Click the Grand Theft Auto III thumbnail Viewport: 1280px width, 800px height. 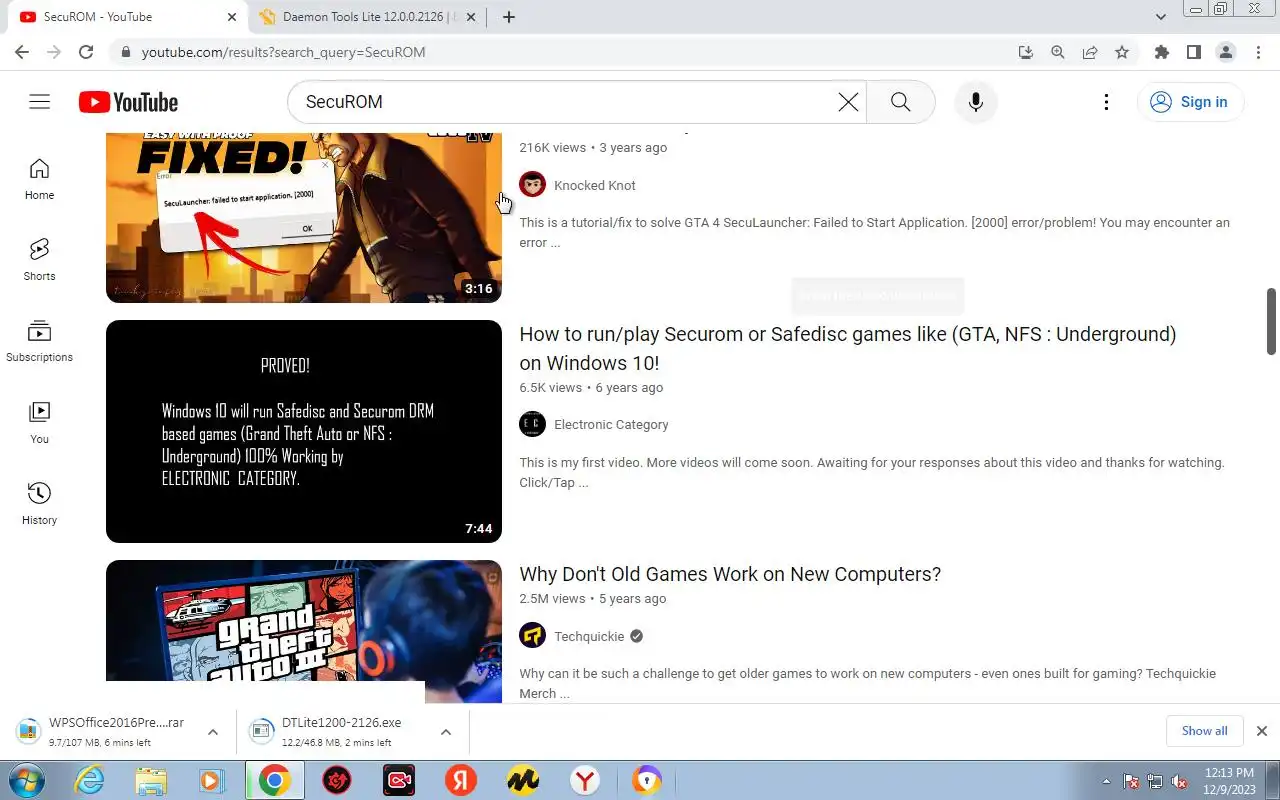click(x=304, y=631)
